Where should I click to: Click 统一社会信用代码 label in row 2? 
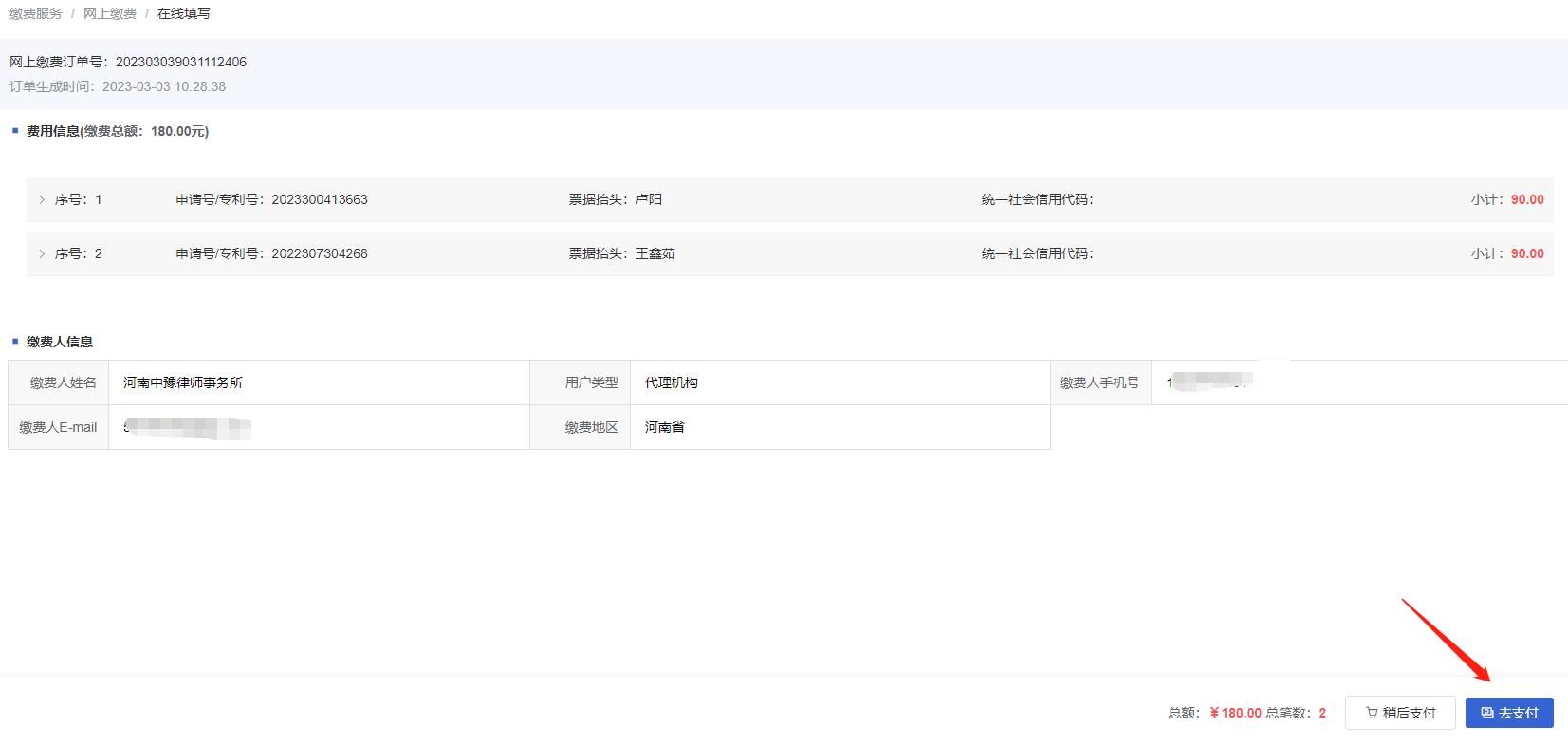pyautogui.click(x=1038, y=253)
